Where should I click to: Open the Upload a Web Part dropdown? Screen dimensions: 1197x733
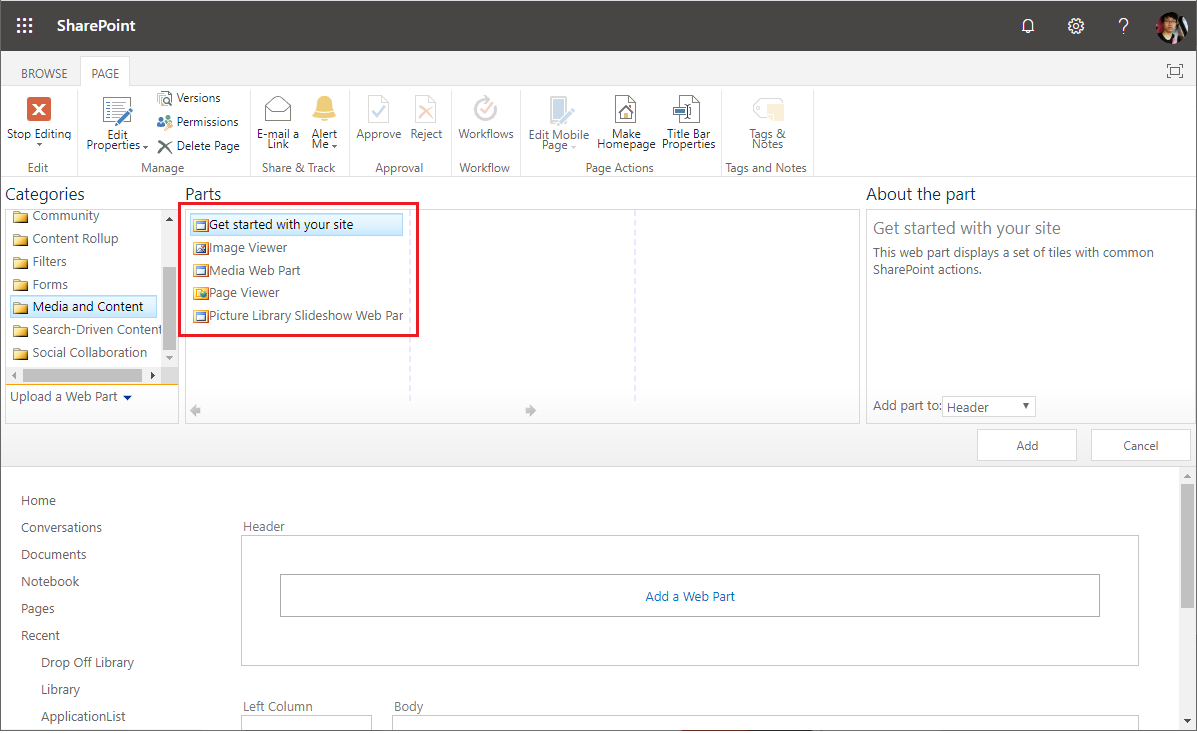[x=71, y=397]
